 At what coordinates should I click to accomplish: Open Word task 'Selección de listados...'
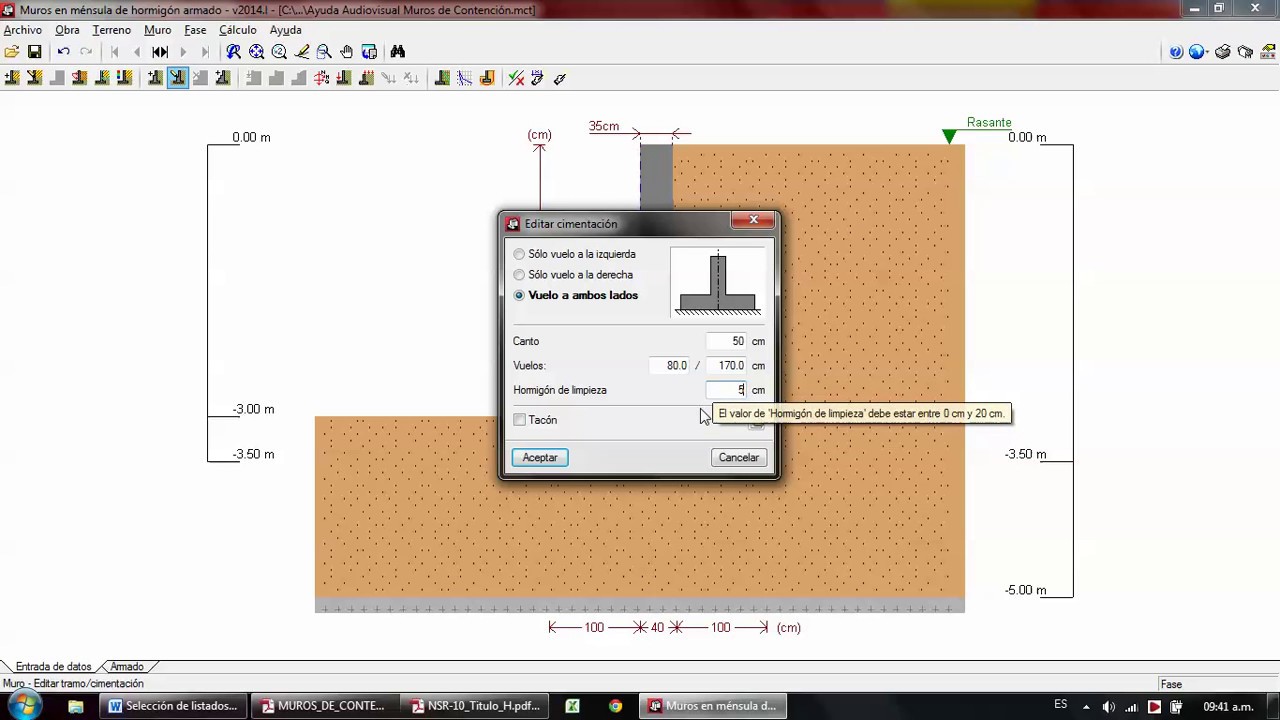tap(172, 706)
